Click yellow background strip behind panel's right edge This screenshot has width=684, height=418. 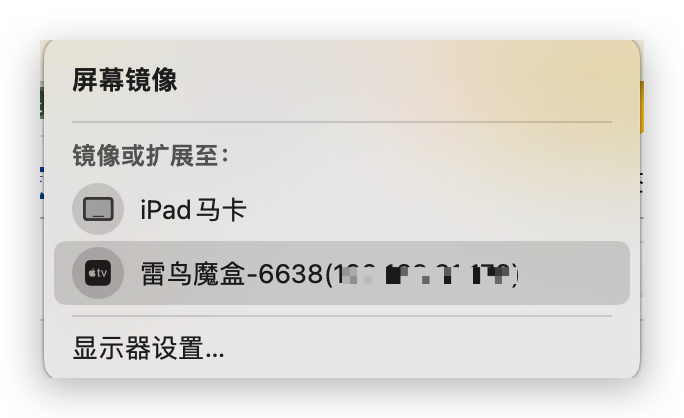click(x=642, y=107)
